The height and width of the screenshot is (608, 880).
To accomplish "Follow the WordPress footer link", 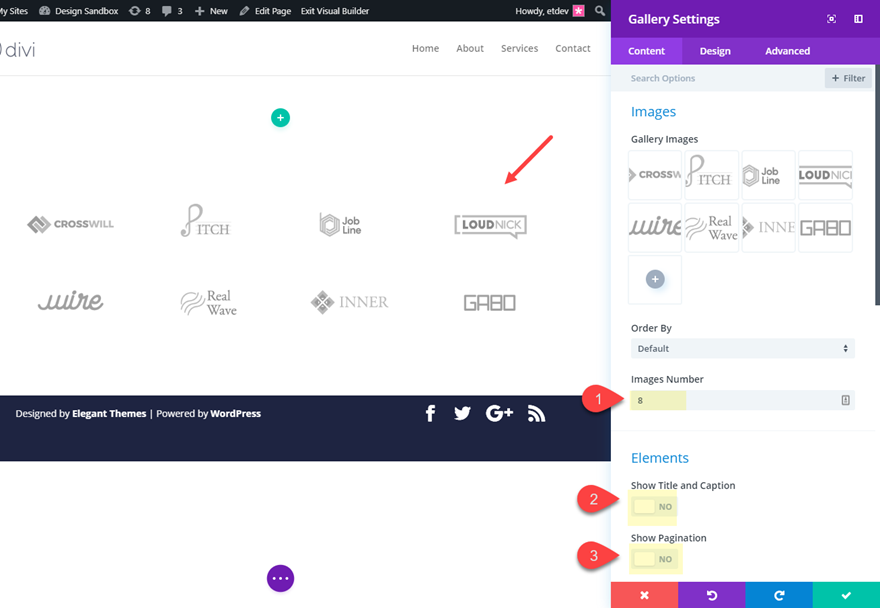I will coord(236,414).
